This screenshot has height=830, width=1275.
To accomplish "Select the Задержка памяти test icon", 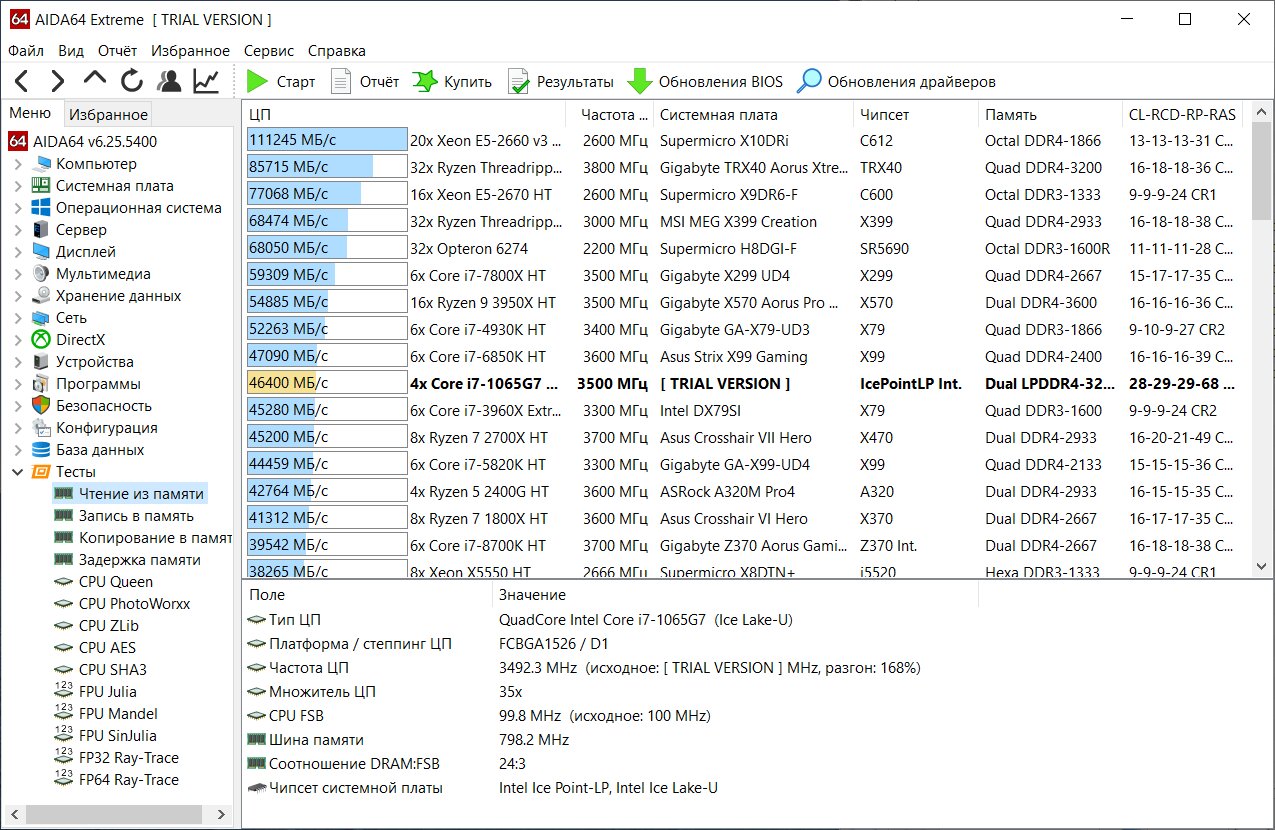I will [64, 560].
